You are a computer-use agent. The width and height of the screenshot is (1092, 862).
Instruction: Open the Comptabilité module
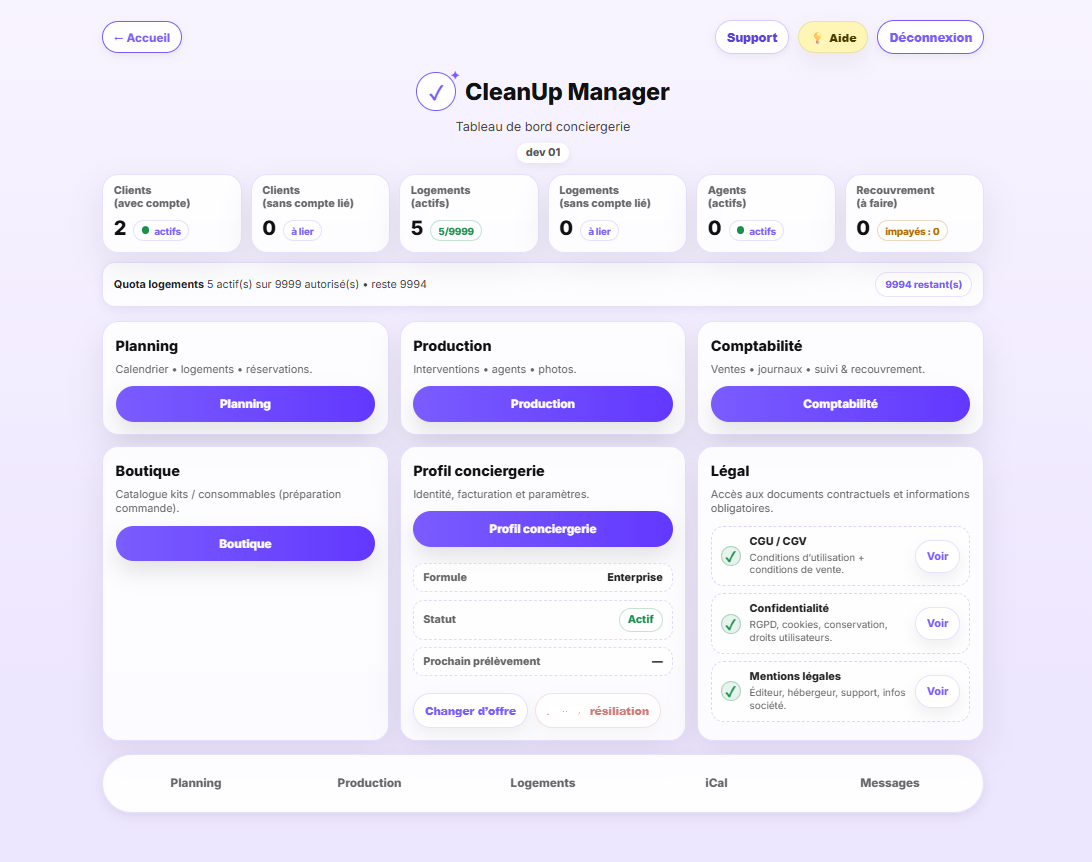click(x=840, y=404)
